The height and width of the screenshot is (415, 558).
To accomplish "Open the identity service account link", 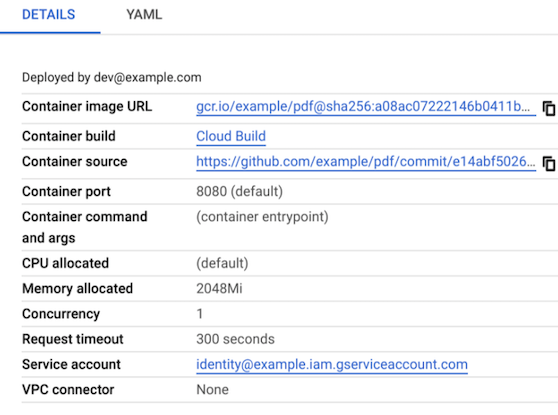I will [x=332, y=365].
